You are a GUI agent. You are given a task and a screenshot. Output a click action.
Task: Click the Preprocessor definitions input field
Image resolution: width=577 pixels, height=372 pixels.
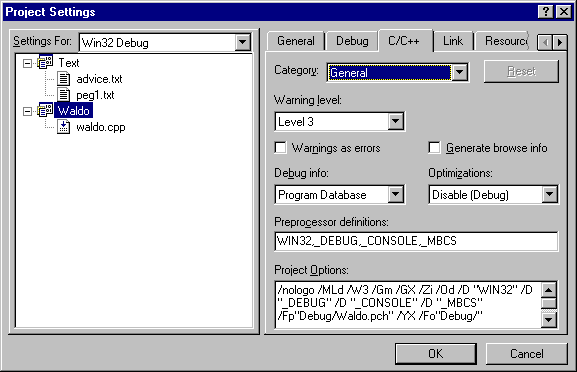click(416, 241)
